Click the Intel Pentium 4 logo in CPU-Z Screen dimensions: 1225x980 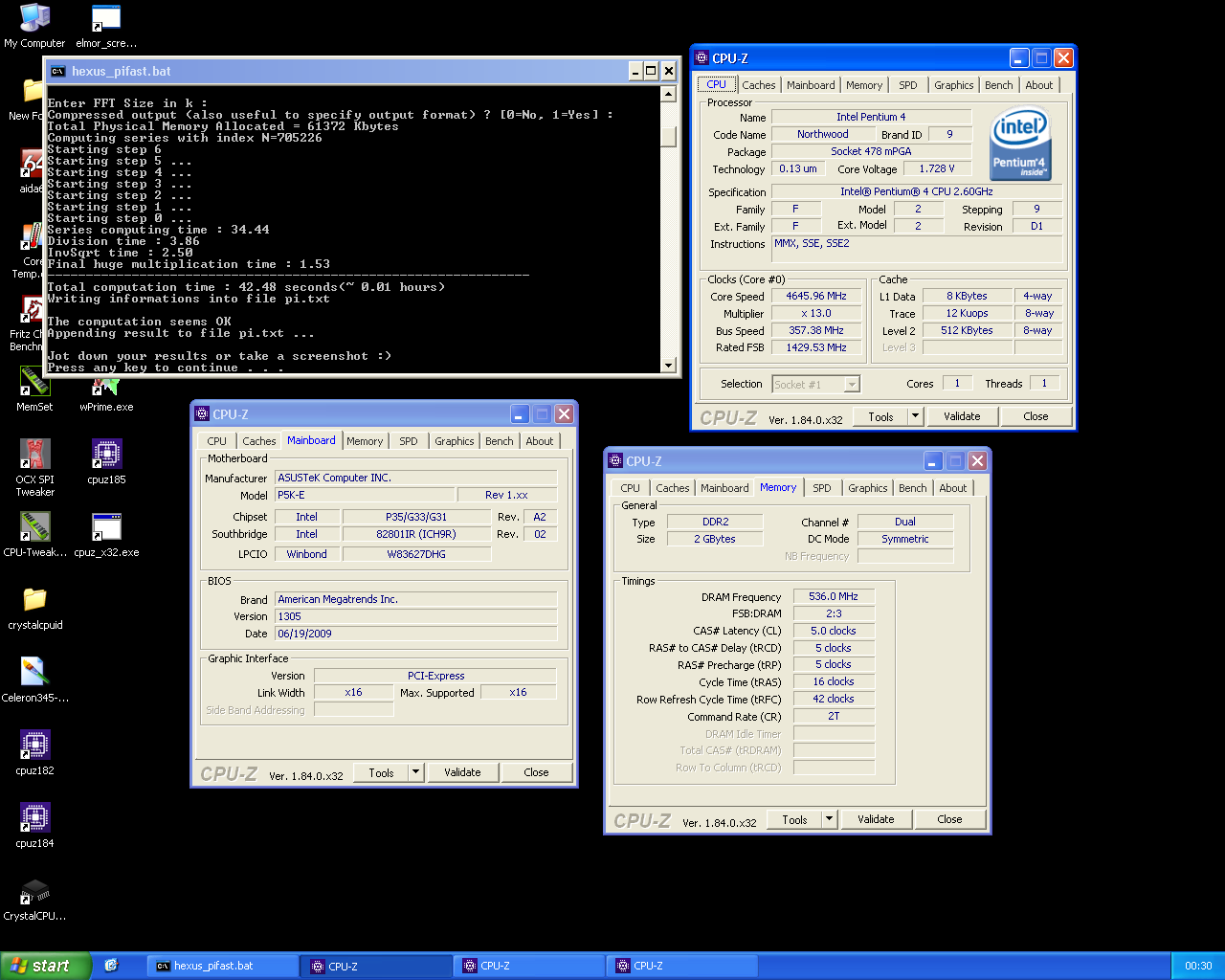[x=1019, y=143]
